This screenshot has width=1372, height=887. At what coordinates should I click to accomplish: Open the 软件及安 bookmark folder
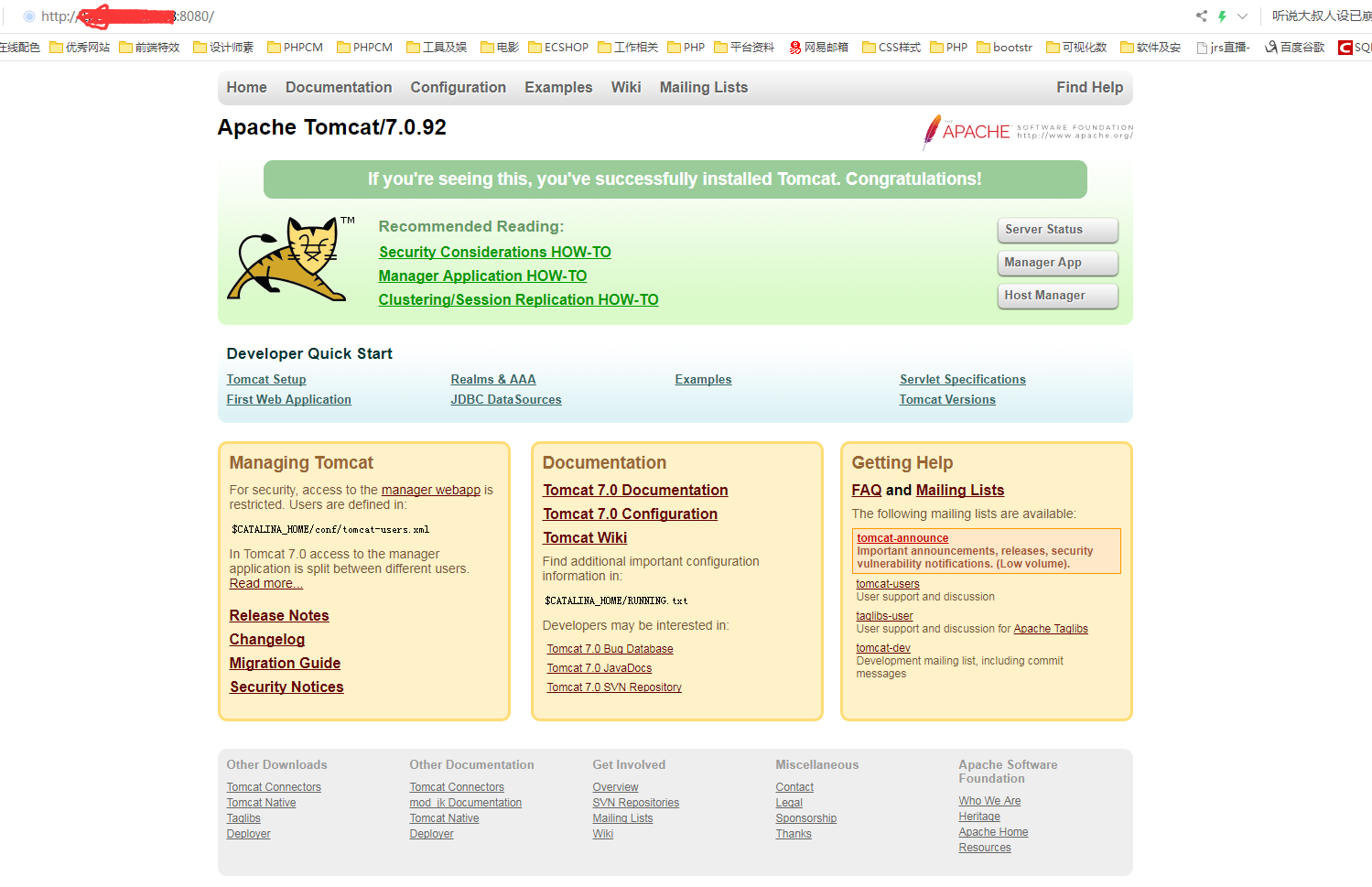(x=1151, y=48)
